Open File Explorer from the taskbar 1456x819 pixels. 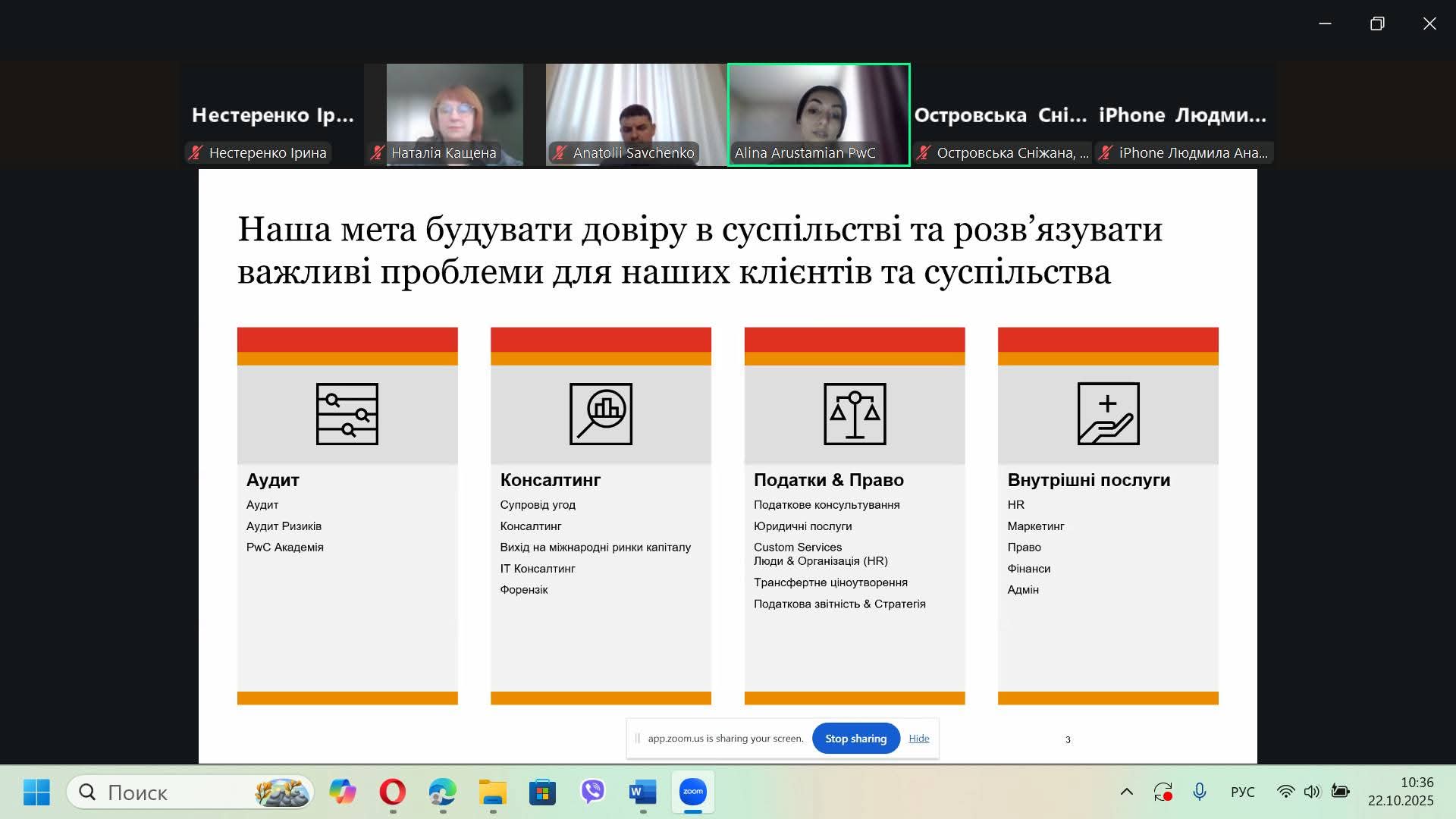(x=492, y=792)
